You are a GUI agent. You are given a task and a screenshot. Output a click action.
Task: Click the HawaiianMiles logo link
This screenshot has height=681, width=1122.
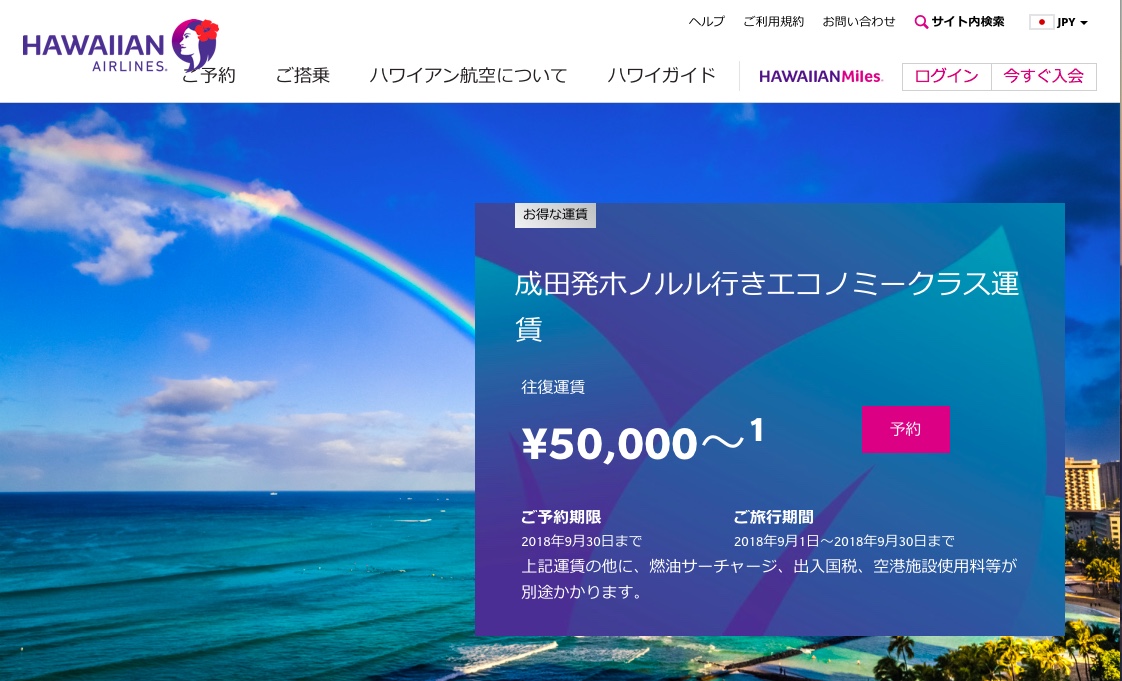pyautogui.click(x=821, y=77)
